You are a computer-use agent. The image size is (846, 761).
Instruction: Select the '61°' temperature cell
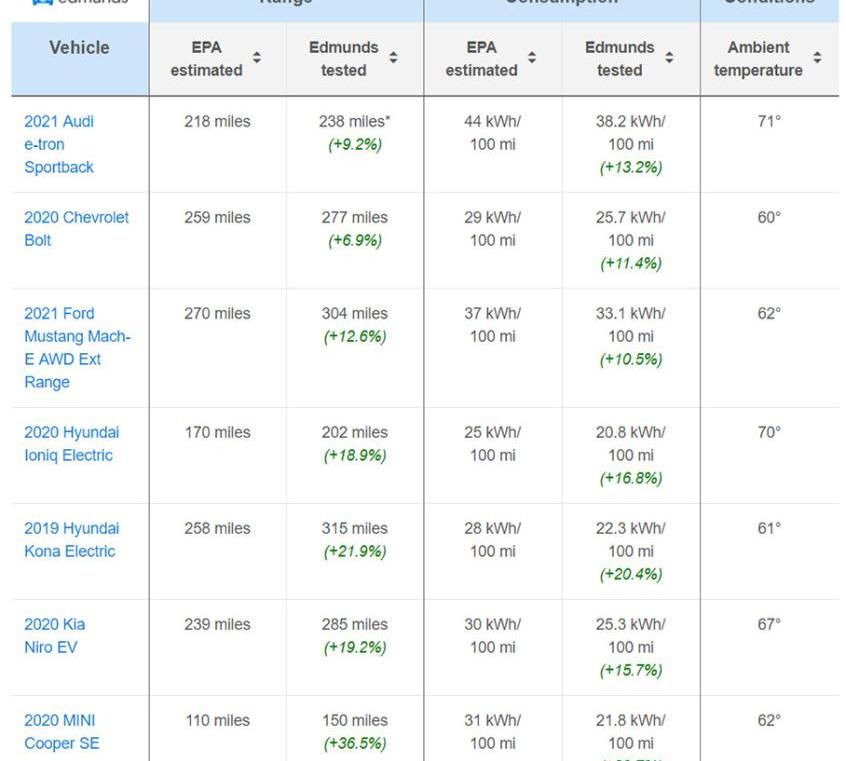coord(769,528)
